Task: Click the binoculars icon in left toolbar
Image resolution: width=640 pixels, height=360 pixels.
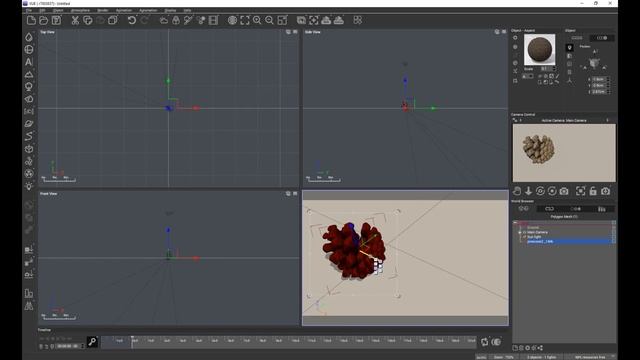Action: point(29,306)
